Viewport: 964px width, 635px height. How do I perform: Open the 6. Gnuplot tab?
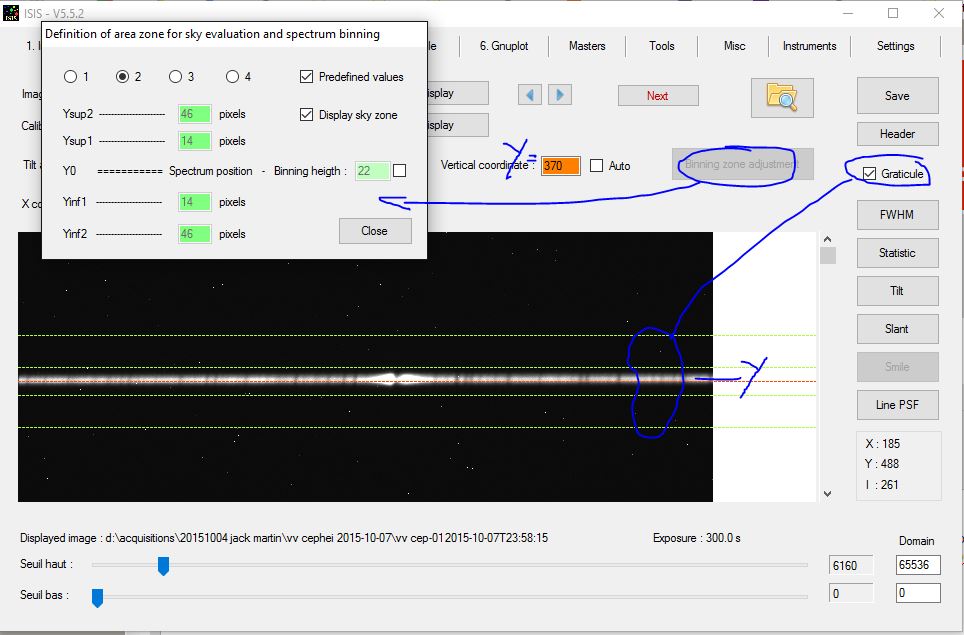(503, 46)
